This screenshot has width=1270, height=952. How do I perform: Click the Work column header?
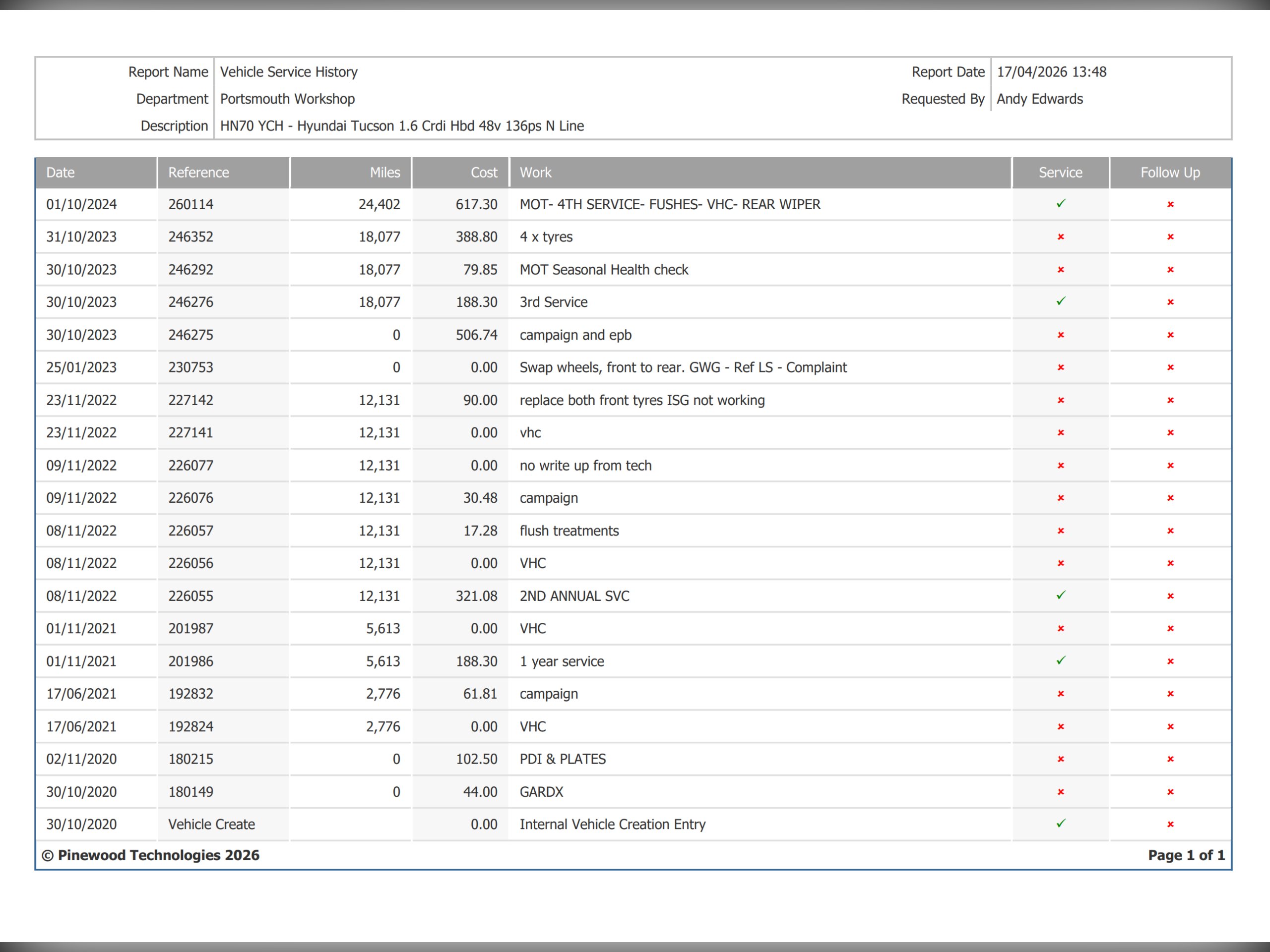tap(535, 172)
